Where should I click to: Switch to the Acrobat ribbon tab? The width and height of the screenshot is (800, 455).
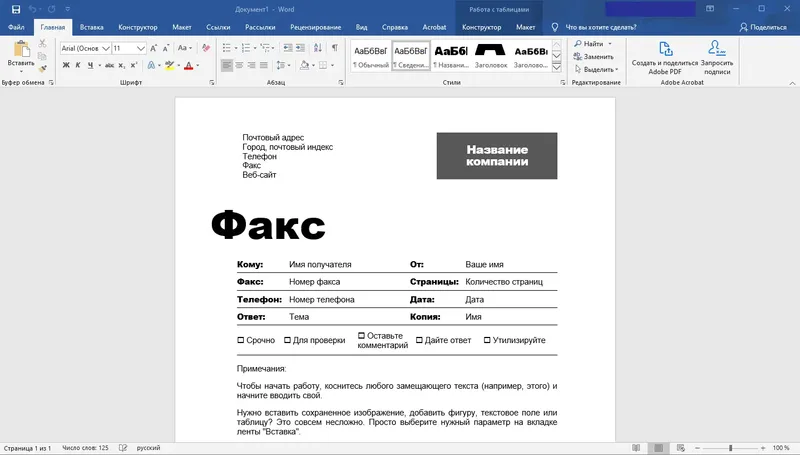(434, 27)
